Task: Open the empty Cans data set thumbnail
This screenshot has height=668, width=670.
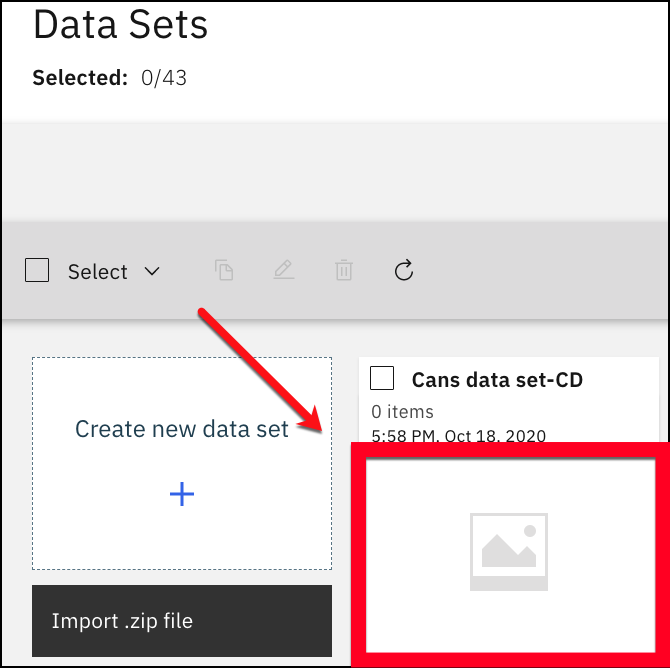Action: point(511,555)
